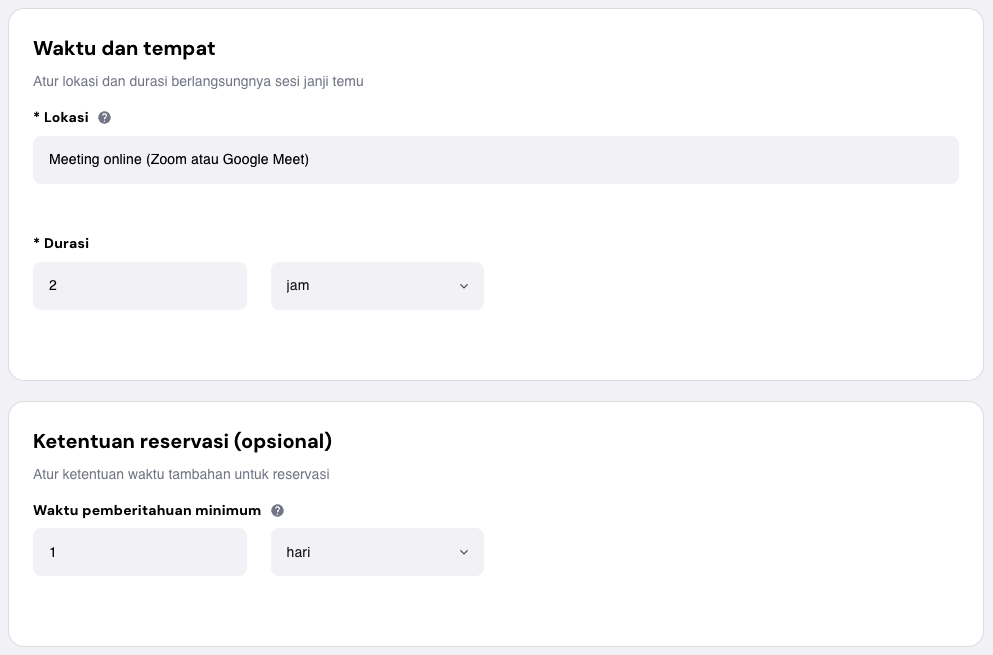
Task: Click the hari dropdown for minimum notice time
Action: point(377,552)
